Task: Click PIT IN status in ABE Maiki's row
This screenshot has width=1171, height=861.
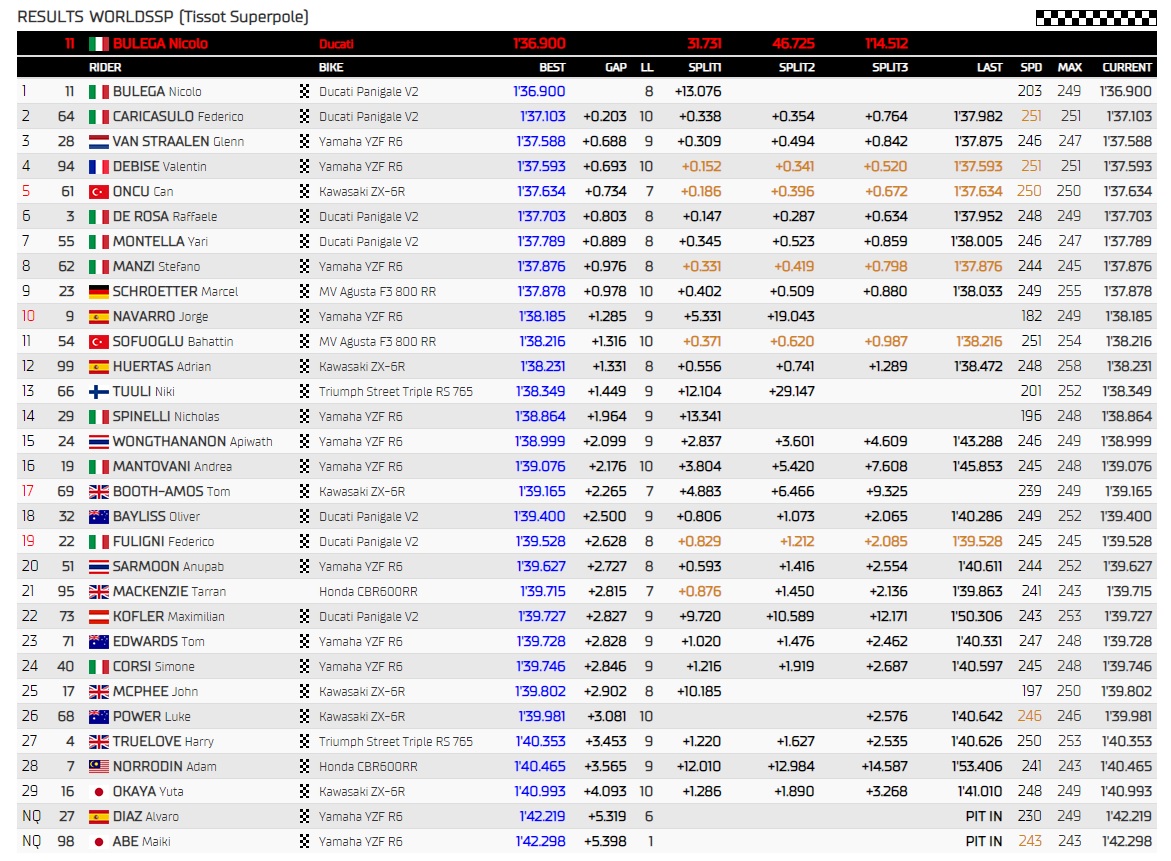Action: (984, 842)
